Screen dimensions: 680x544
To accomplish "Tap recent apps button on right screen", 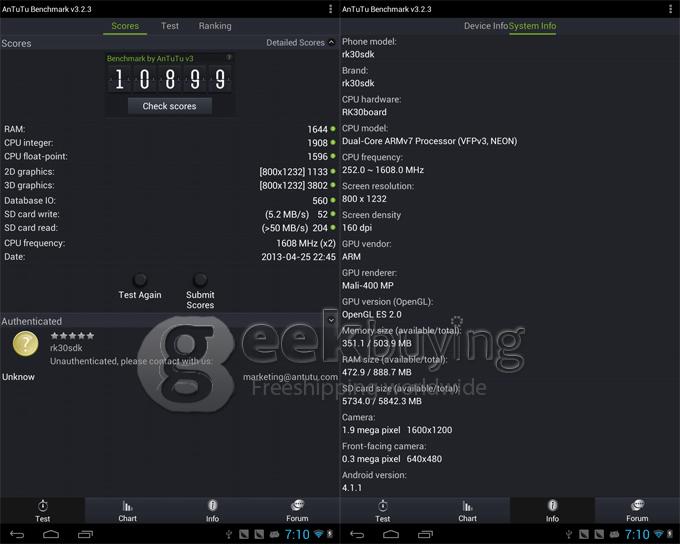I will (425, 534).
